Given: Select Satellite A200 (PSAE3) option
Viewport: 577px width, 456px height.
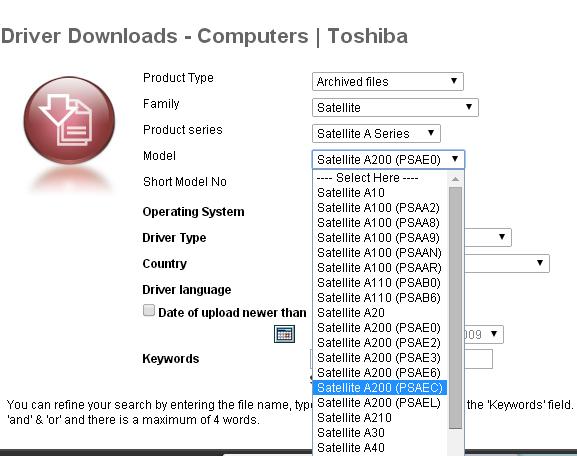Looking at the screenshot, I should point(380,358).
